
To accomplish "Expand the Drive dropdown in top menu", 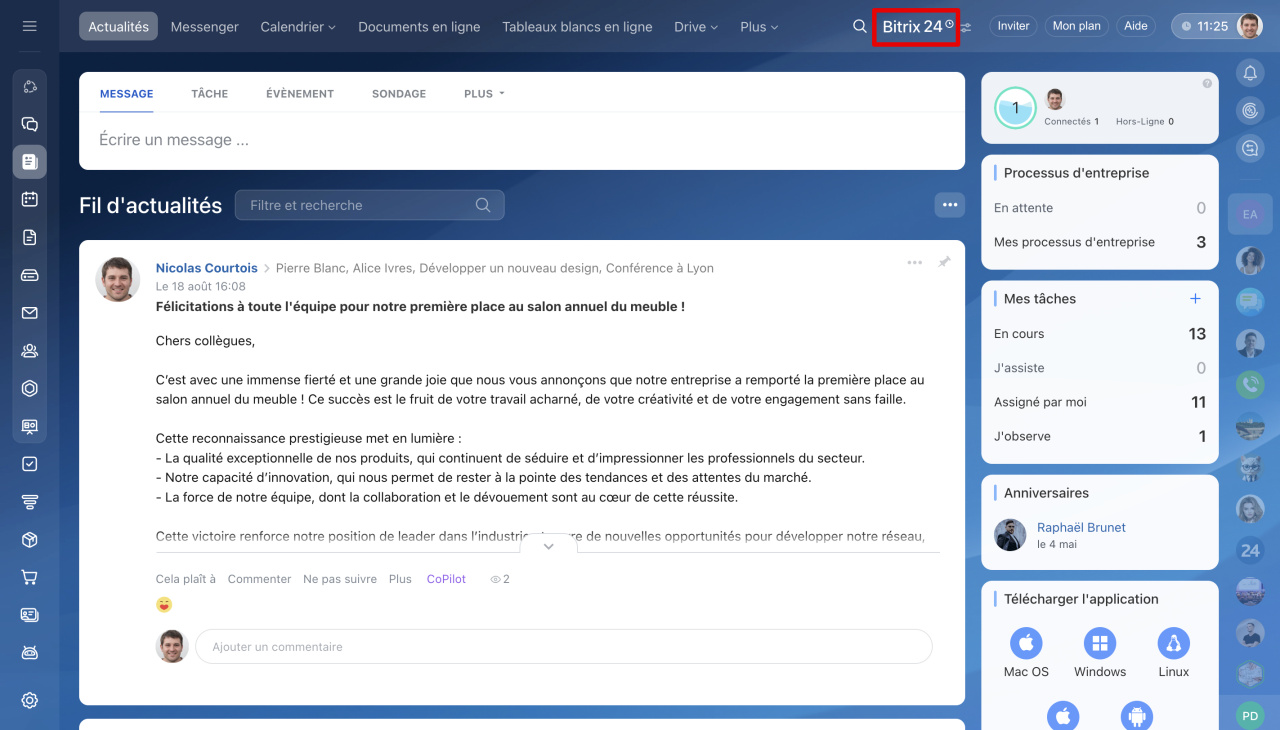I will click(x=695, y=27).
